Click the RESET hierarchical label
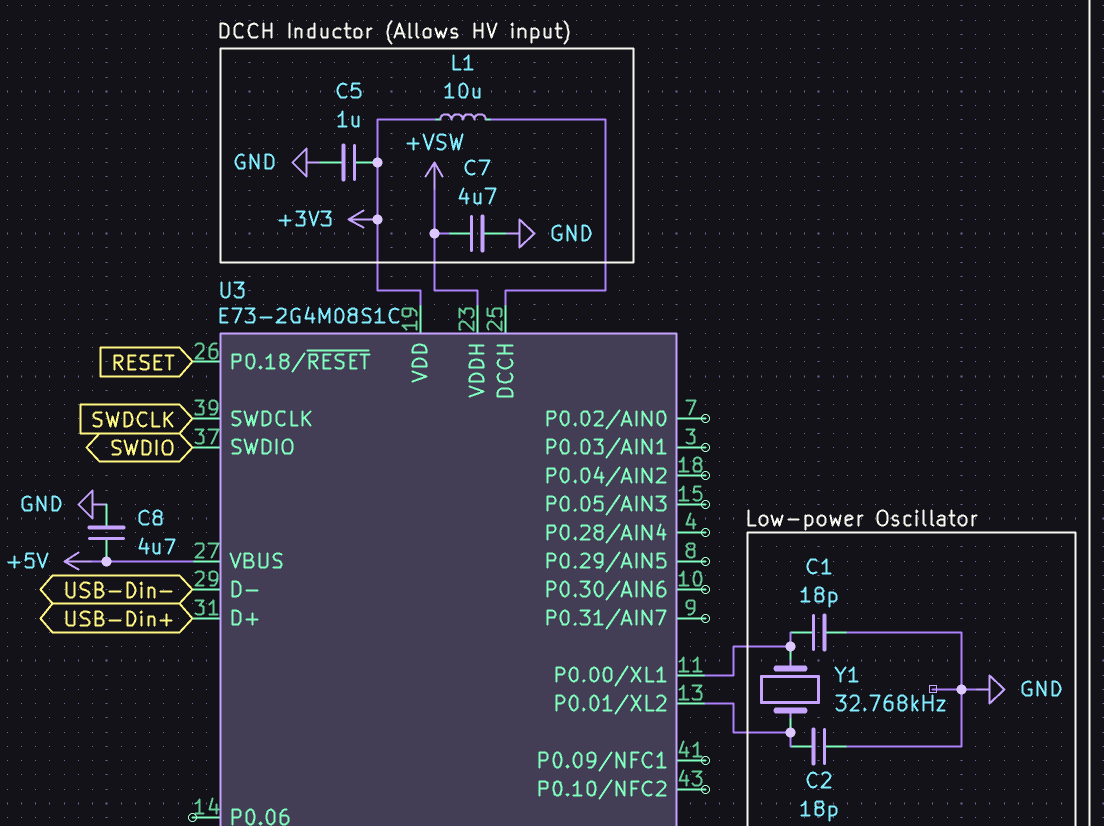The image size is (1104, 826). click(x=143, y=362)
